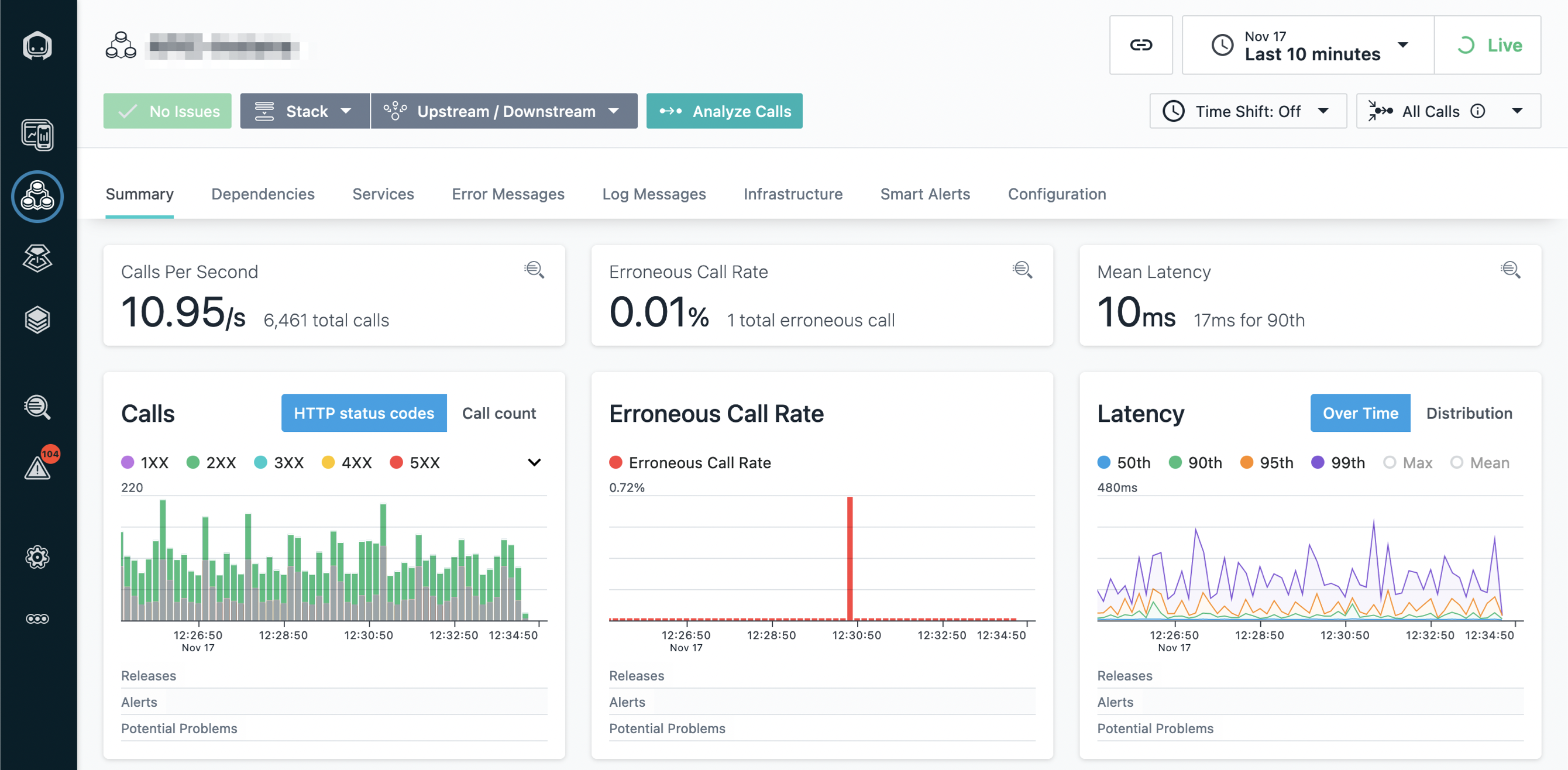
Task: Enable the Mean latency series
Action: coord(1480,463)
